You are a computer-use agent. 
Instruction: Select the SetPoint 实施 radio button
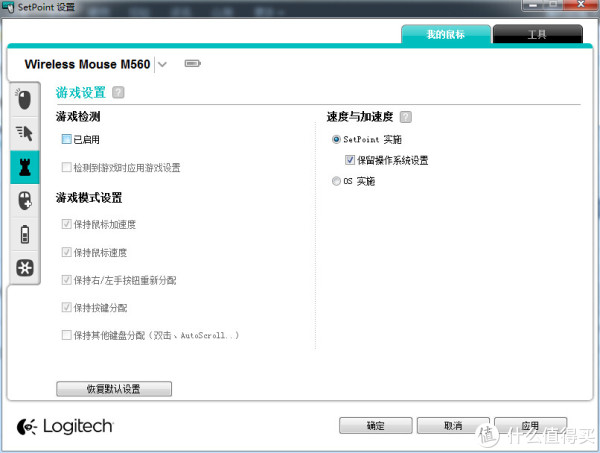(336, 139)
